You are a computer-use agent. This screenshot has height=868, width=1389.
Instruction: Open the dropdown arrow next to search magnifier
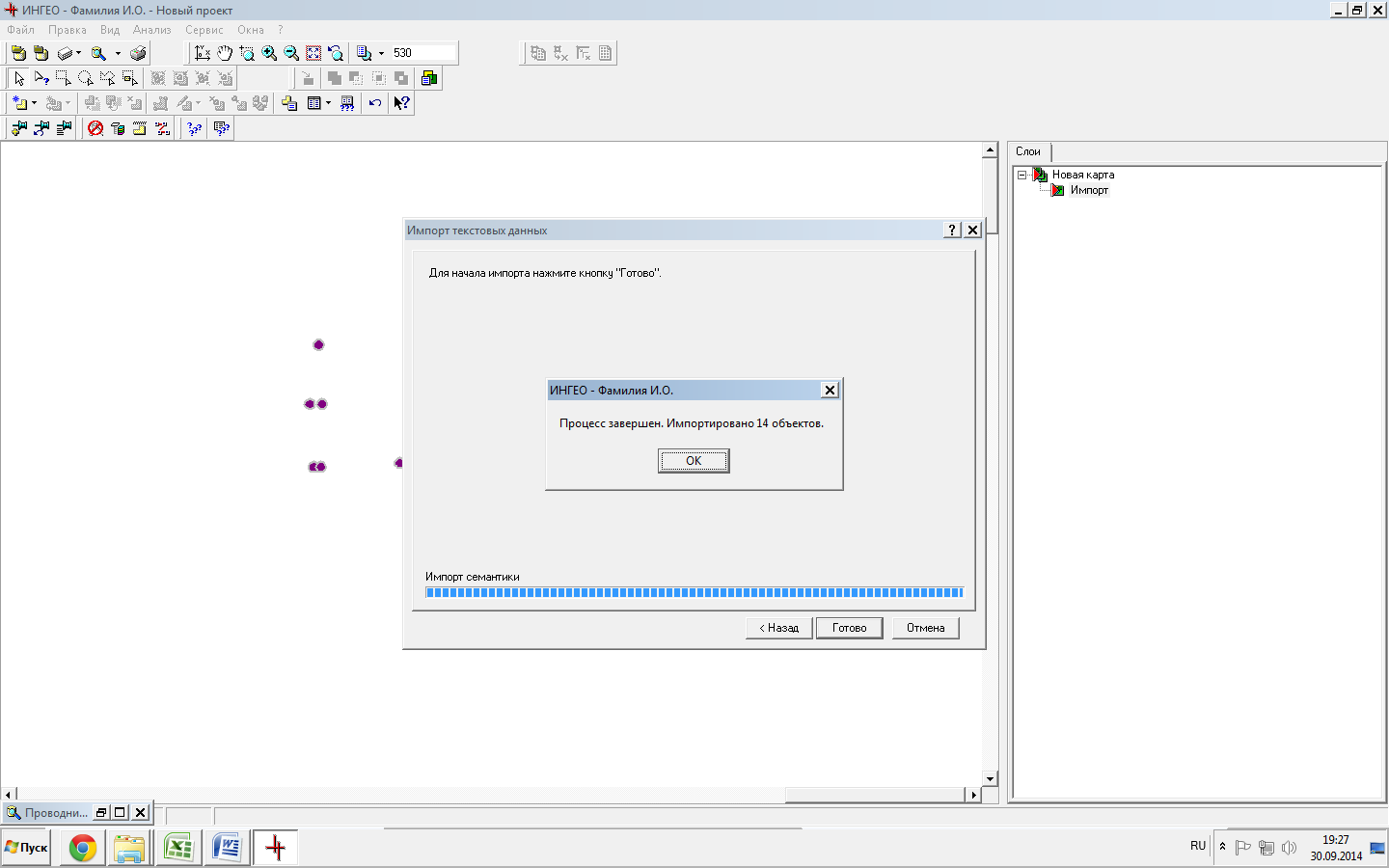(x=118, y=53)
